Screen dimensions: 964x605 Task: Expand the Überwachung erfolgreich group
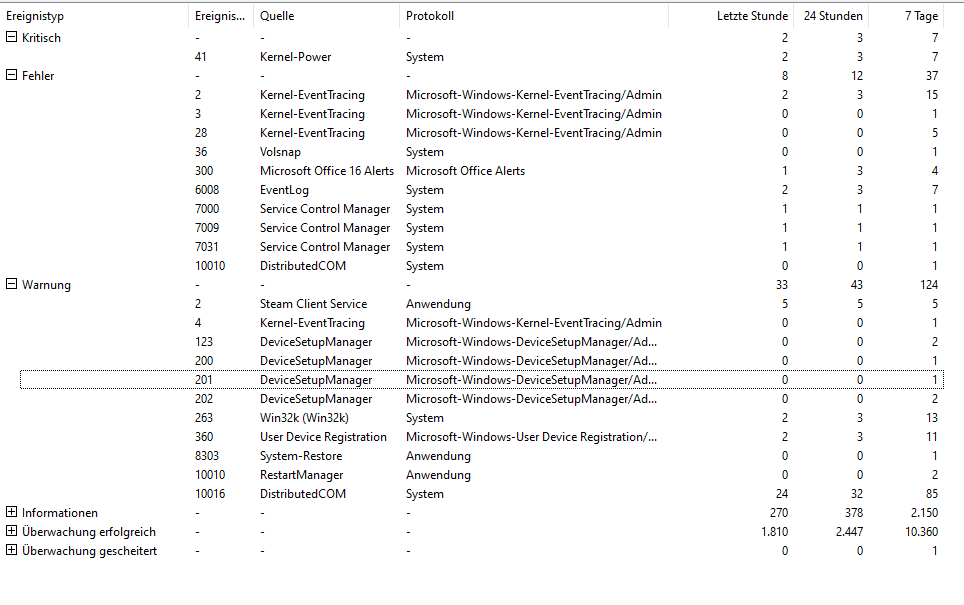point(11,531)
